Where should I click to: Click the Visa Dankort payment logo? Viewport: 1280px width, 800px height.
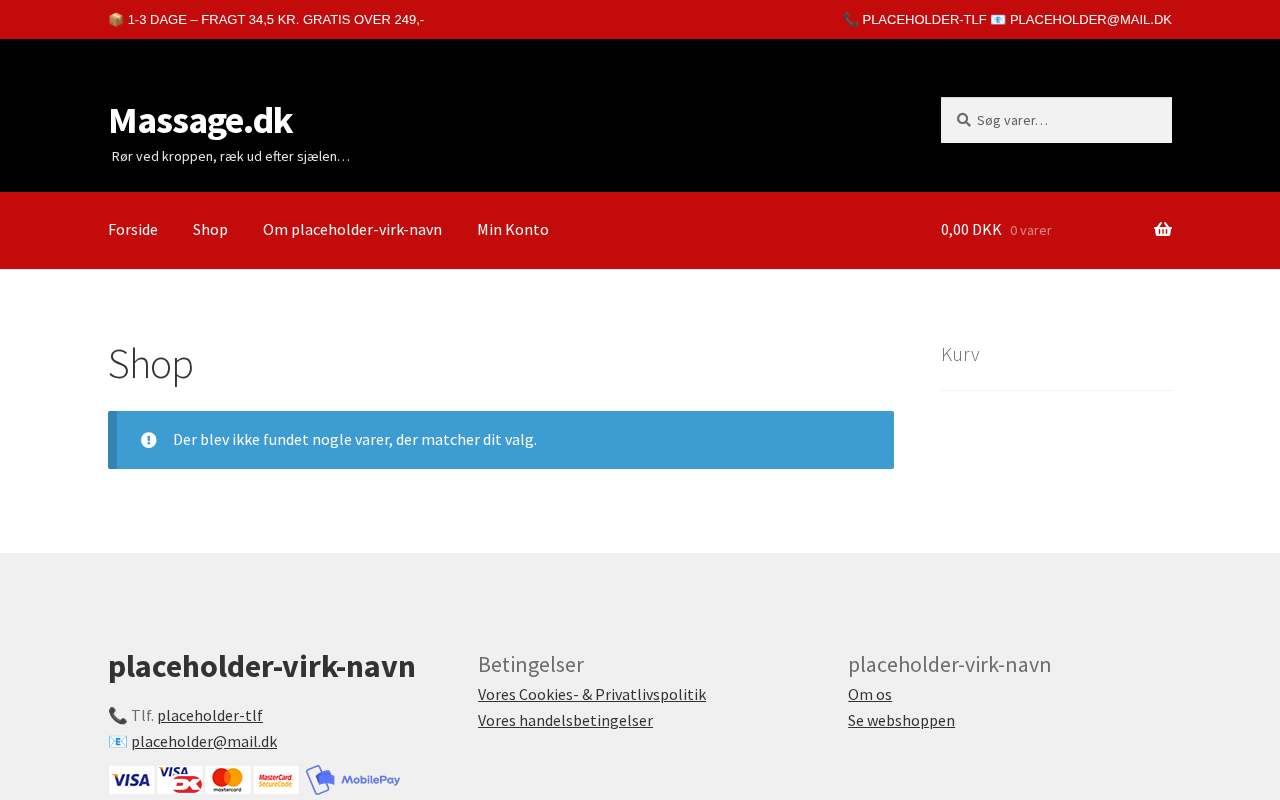(x=180, y=780)
